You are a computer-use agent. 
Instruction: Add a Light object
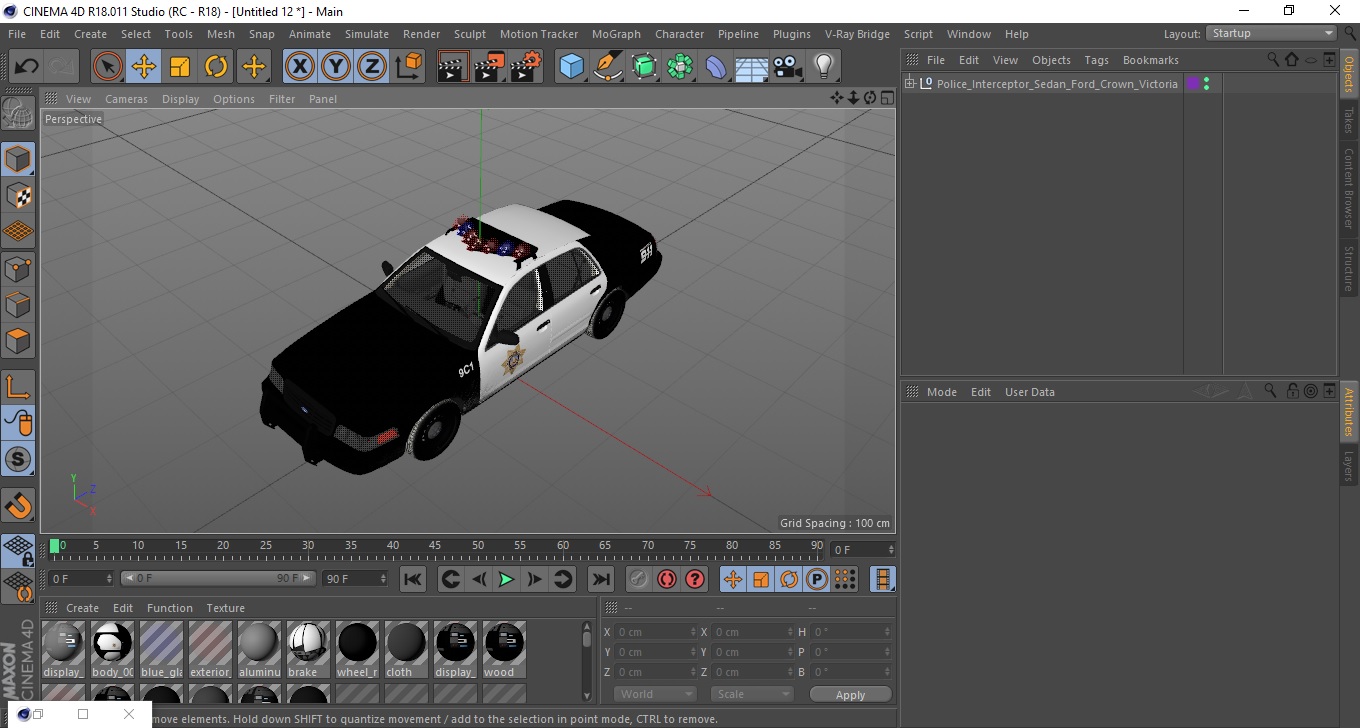[823, 67]
